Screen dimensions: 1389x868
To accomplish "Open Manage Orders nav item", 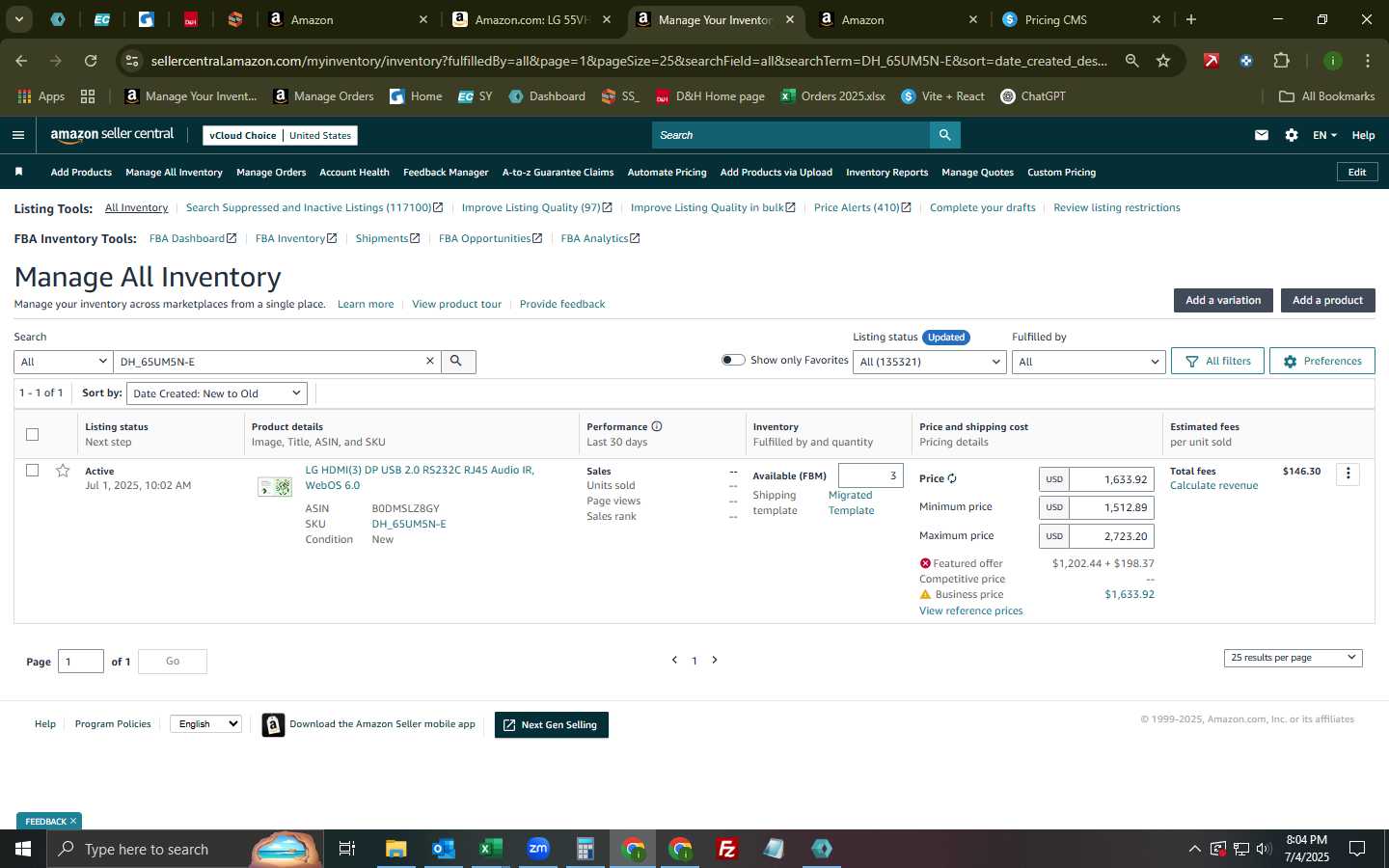I will [271, 172].
